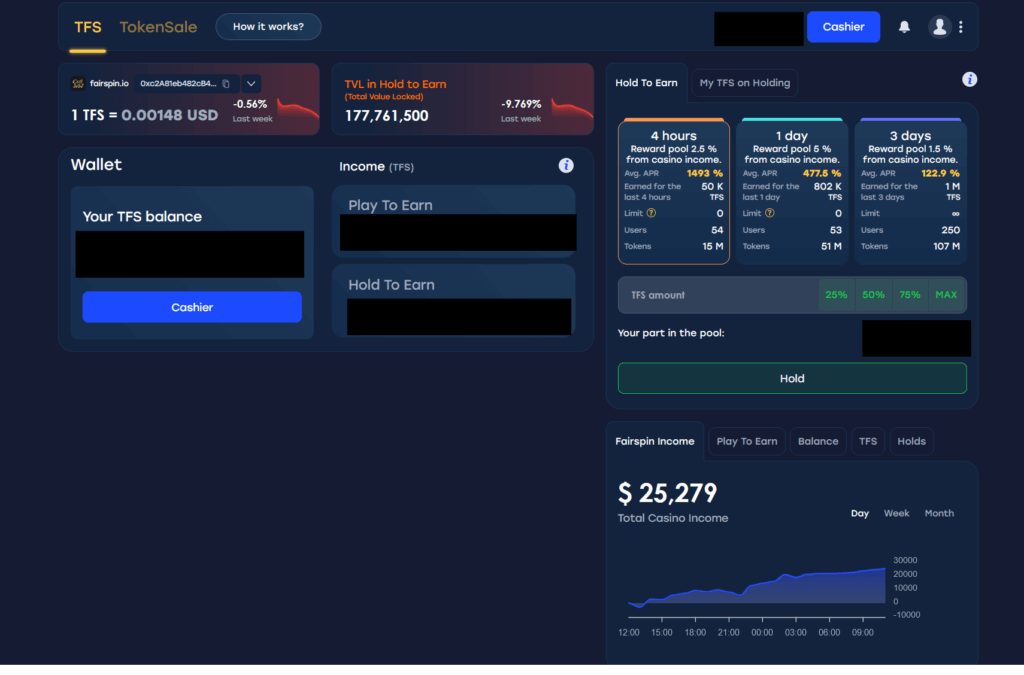
Task: Select the My TFS on Holding tab
Action: 744,83
